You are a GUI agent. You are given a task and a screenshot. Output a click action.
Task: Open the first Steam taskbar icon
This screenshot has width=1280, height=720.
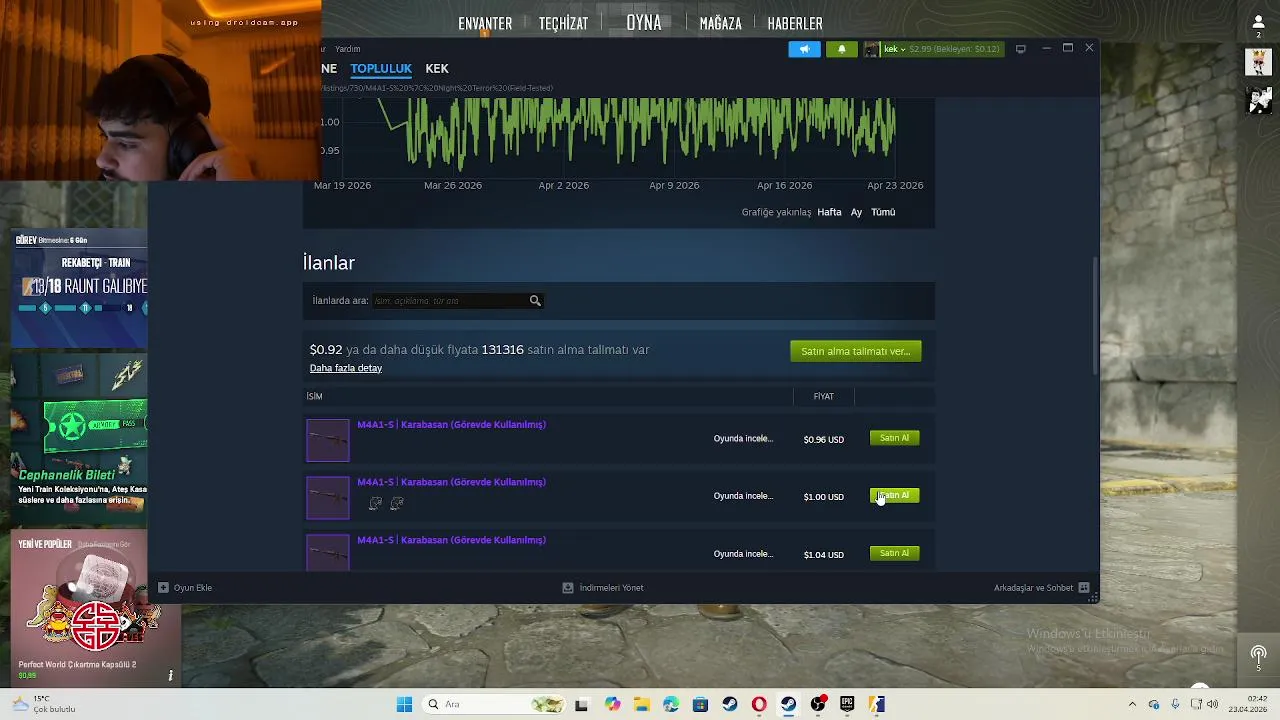[x=730, y=704]
